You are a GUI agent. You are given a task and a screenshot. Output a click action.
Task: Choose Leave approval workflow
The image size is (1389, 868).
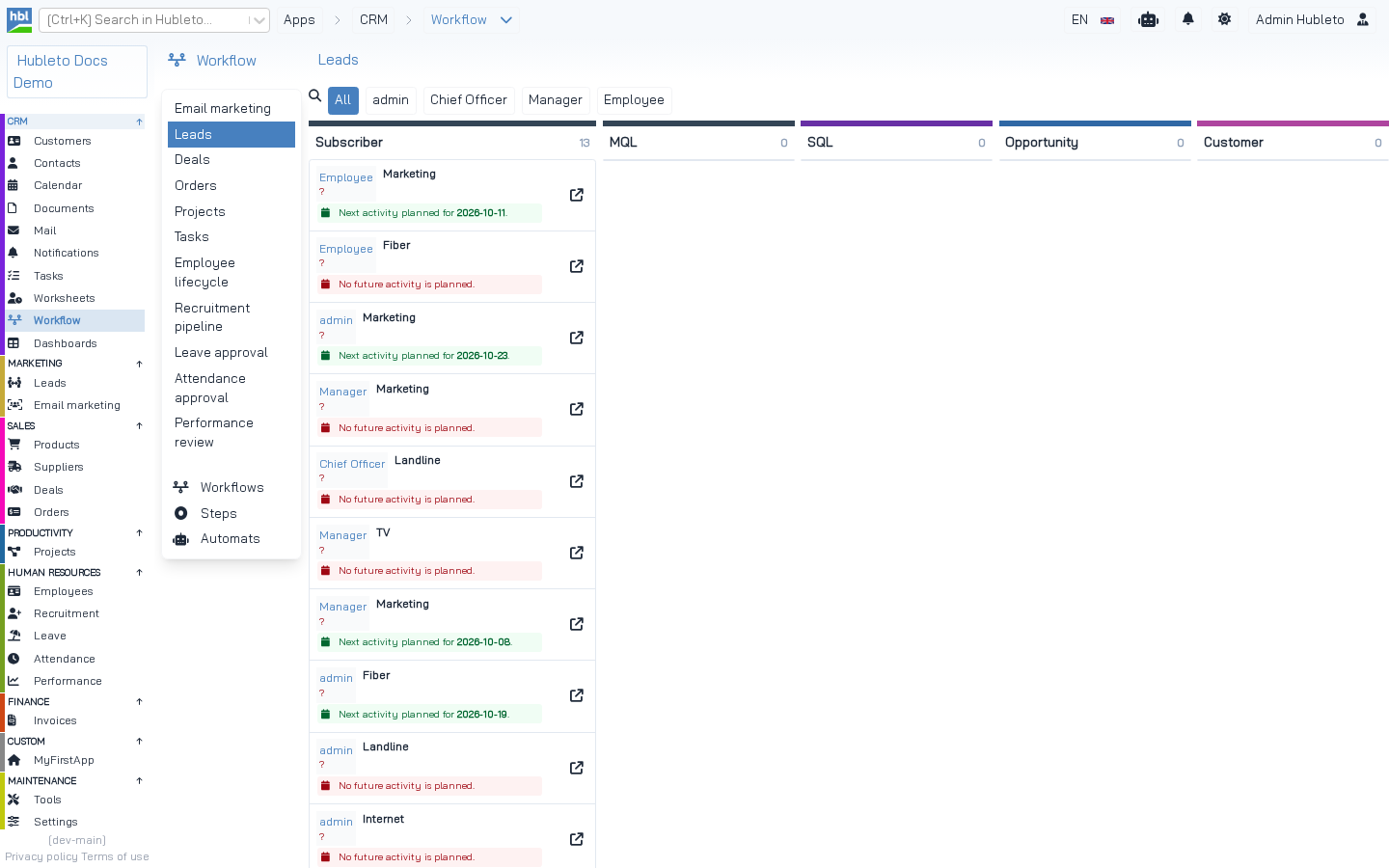tap(231, 353)
